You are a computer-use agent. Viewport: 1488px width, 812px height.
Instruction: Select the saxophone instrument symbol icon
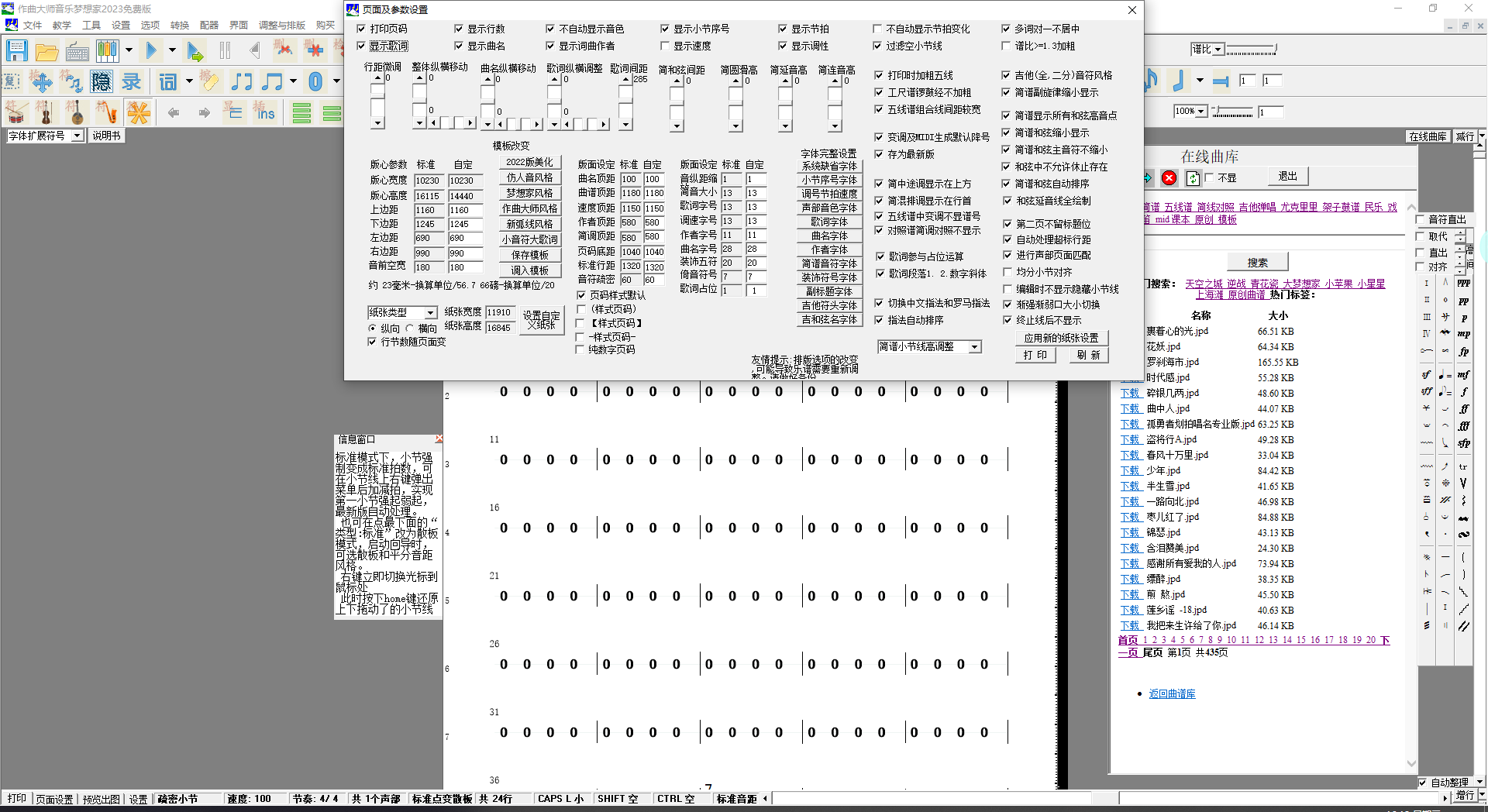point(107,112)
